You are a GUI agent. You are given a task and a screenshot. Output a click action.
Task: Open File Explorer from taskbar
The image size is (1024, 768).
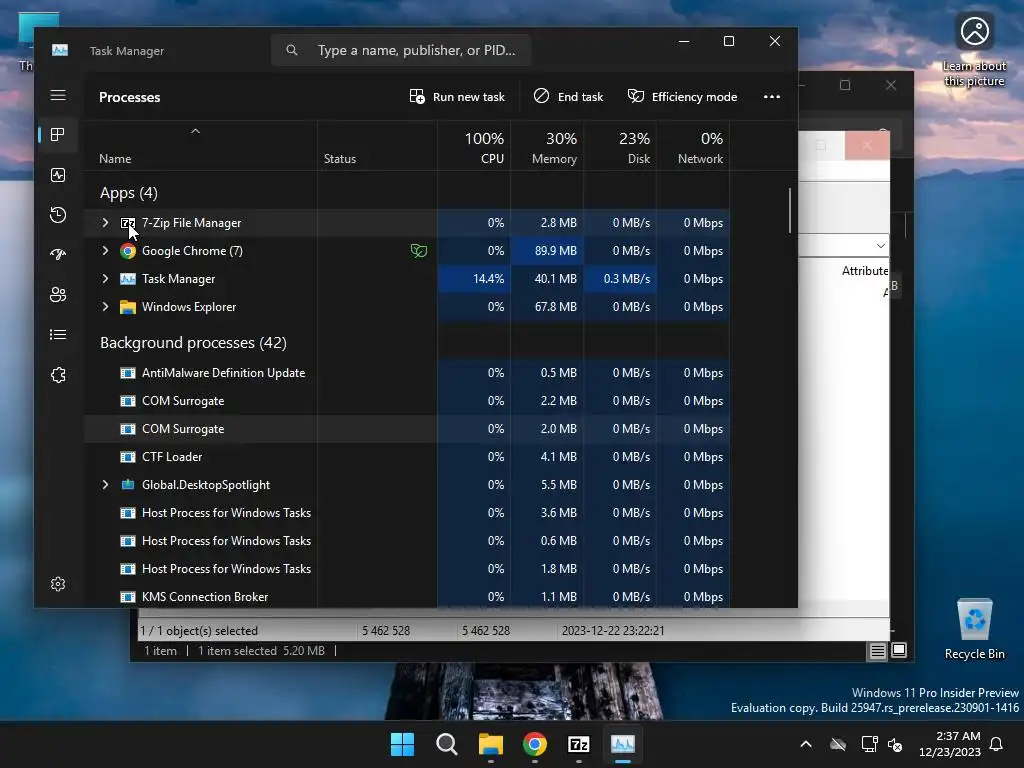click(x=490, y=744)
